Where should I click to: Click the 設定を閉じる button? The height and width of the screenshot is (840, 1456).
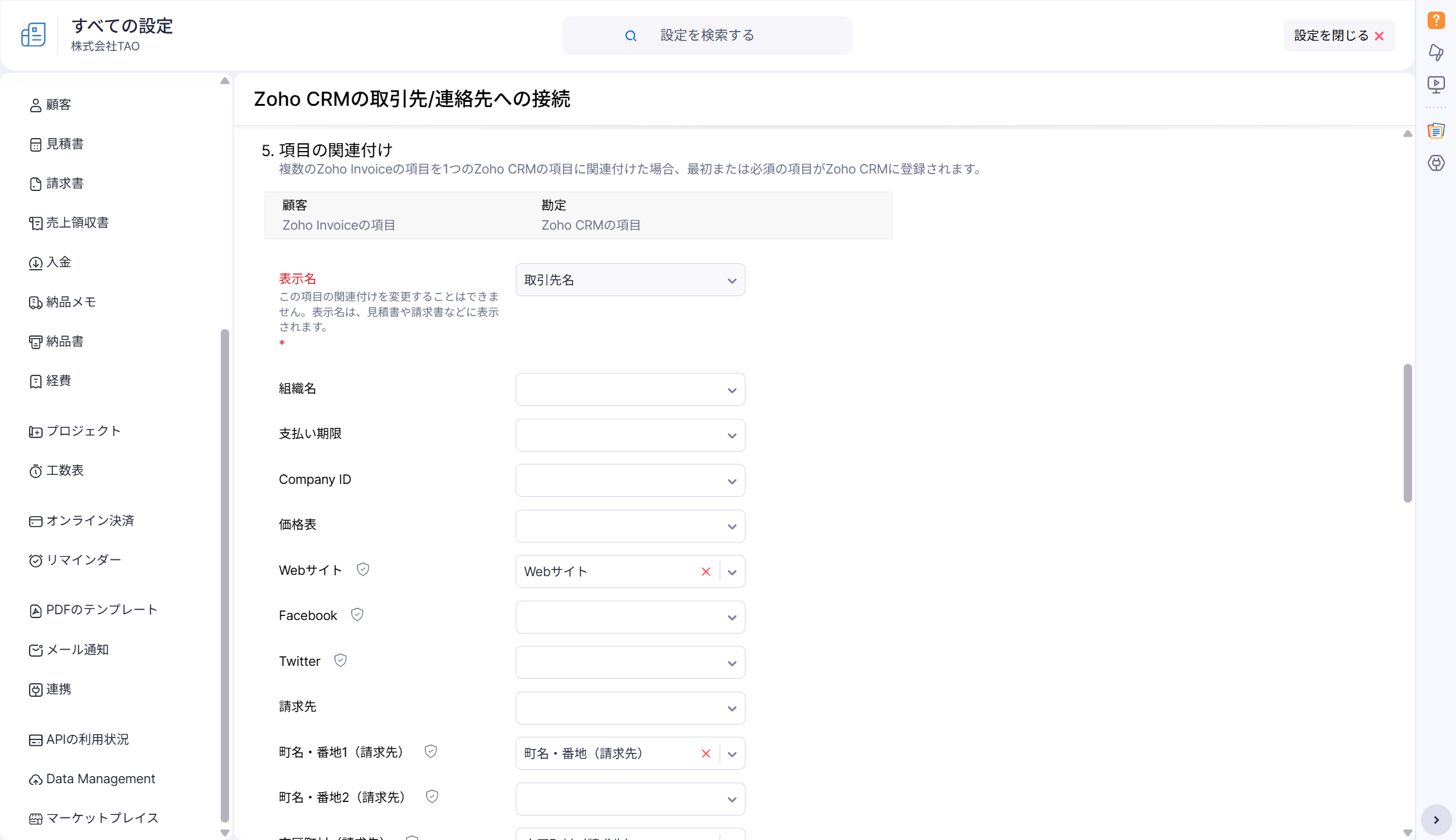click(x=1338, y=35)
